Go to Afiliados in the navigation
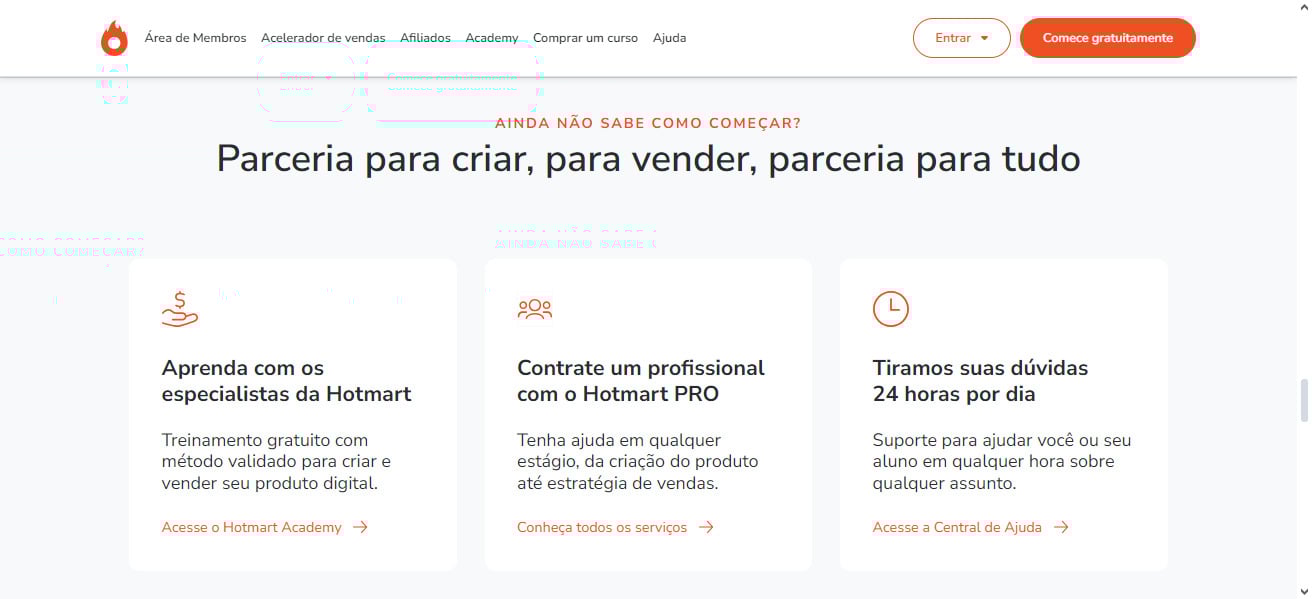The image size is (1312, 599). point(425,38)
